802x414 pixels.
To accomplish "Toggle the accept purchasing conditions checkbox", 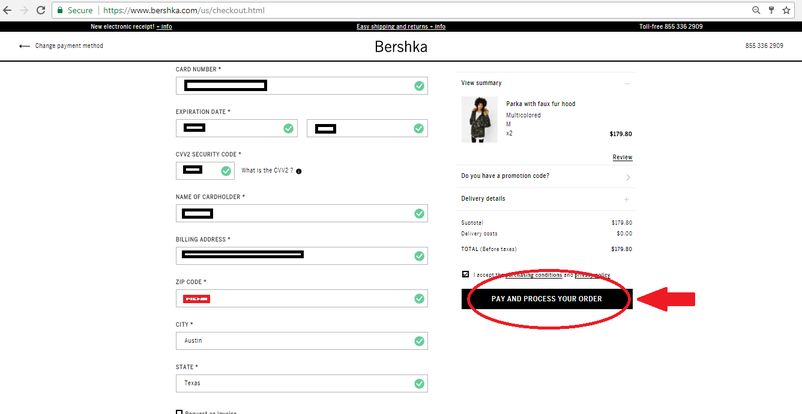I will coord(466,274).
